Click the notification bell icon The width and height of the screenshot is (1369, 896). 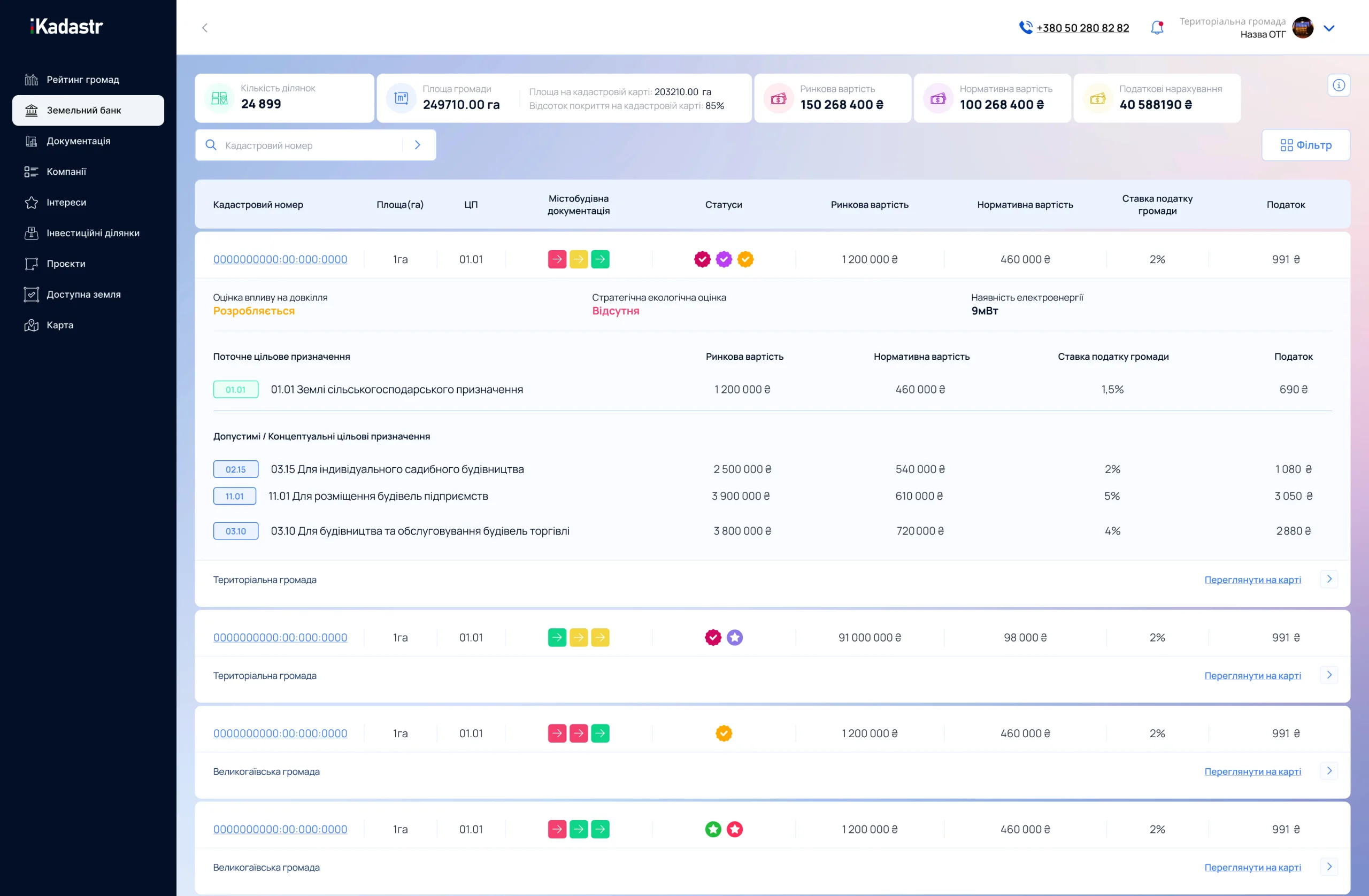(1157, 28)
